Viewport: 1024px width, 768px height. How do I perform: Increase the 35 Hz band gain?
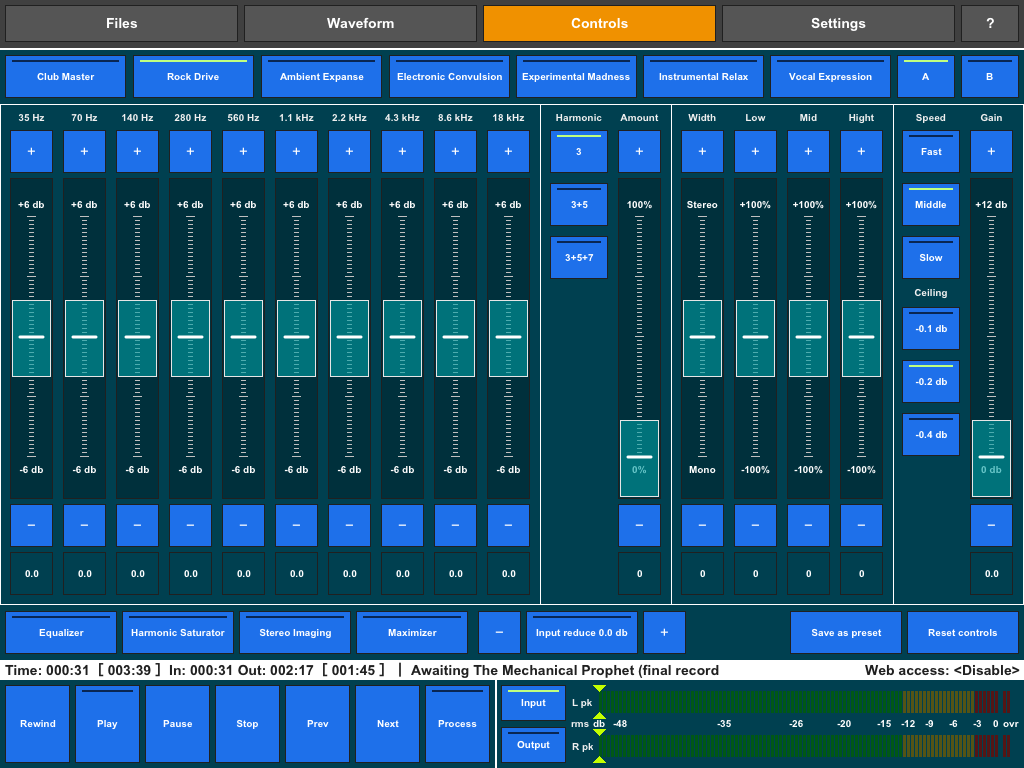(x=31, y=151)
